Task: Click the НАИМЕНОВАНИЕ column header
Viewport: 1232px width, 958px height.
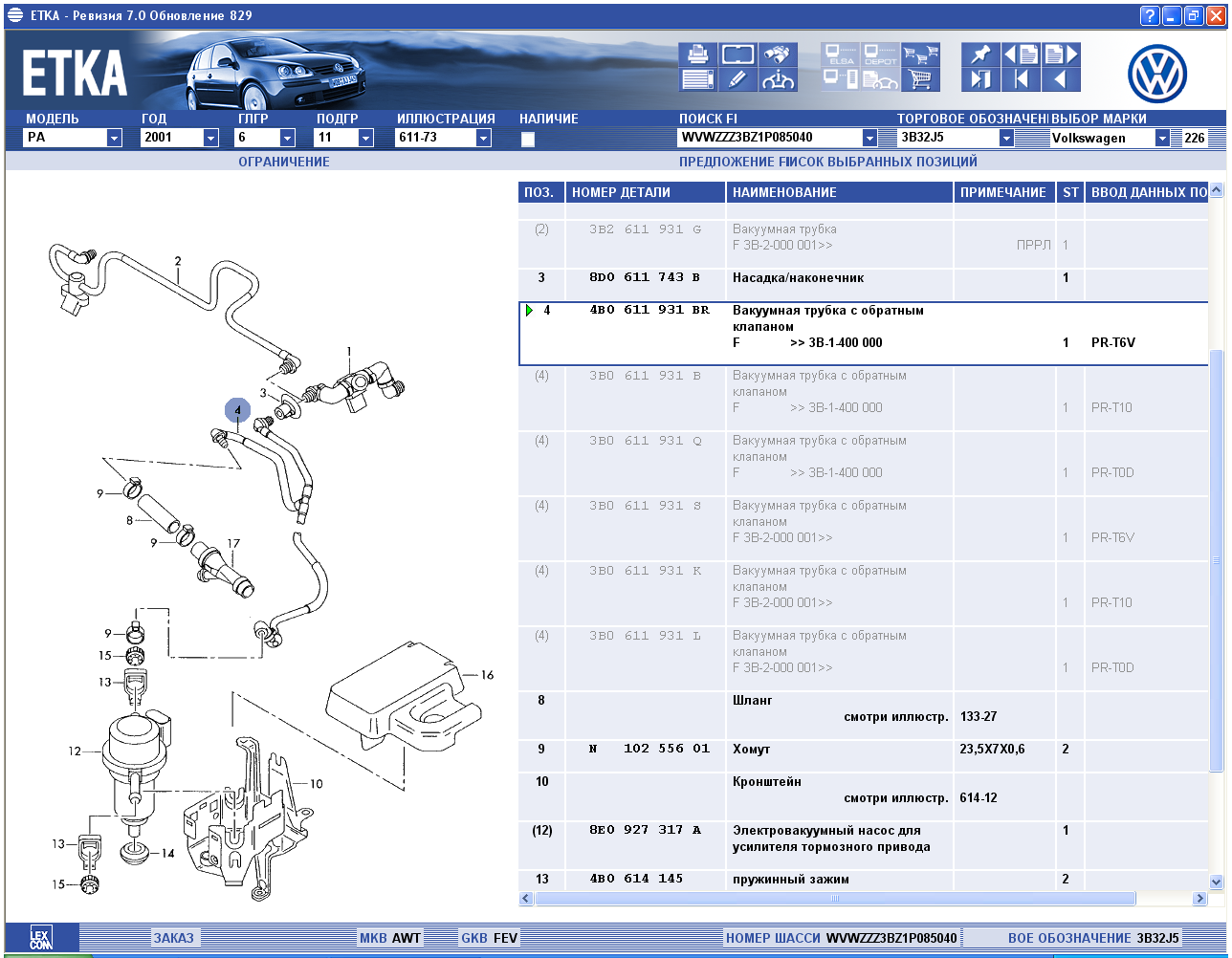Action: coord(840,192)
